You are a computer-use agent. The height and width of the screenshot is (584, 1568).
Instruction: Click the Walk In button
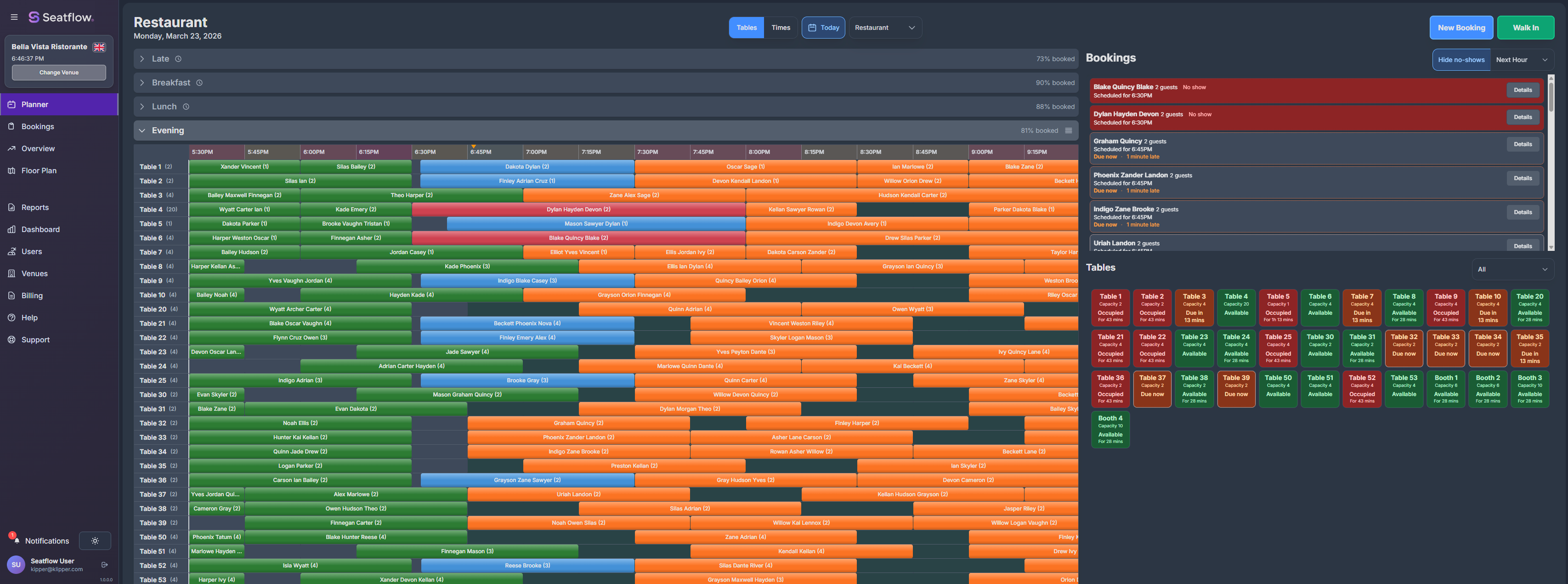pos(1525,28)
